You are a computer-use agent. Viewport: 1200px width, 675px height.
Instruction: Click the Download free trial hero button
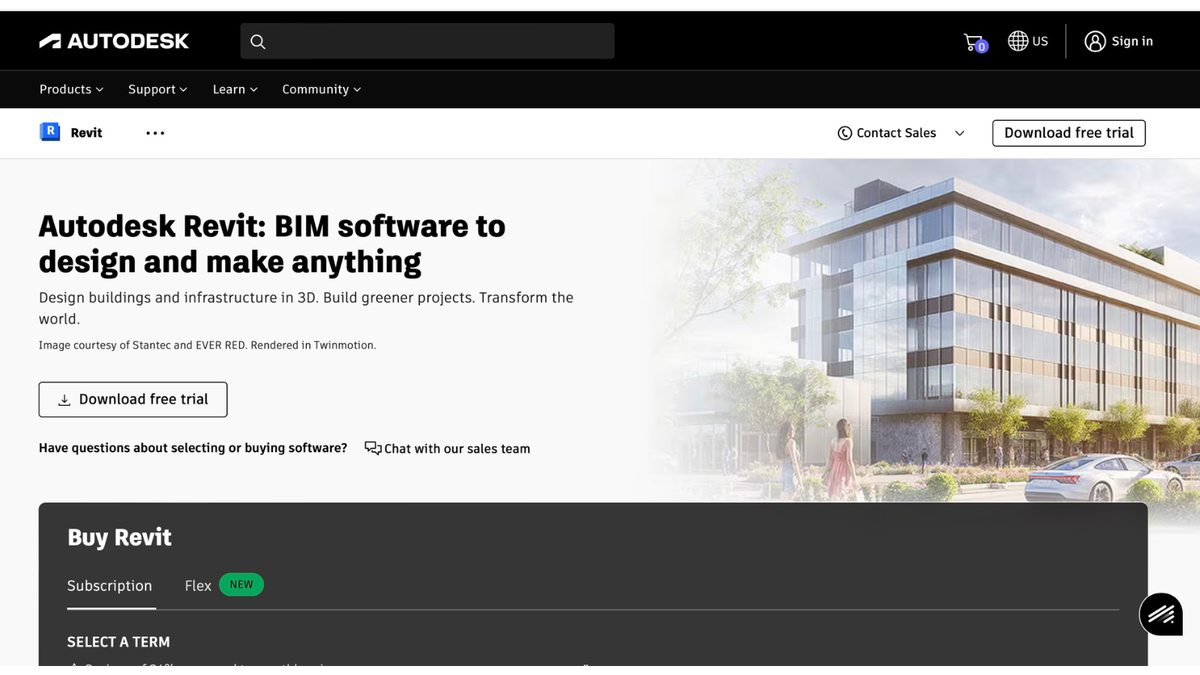132,399
